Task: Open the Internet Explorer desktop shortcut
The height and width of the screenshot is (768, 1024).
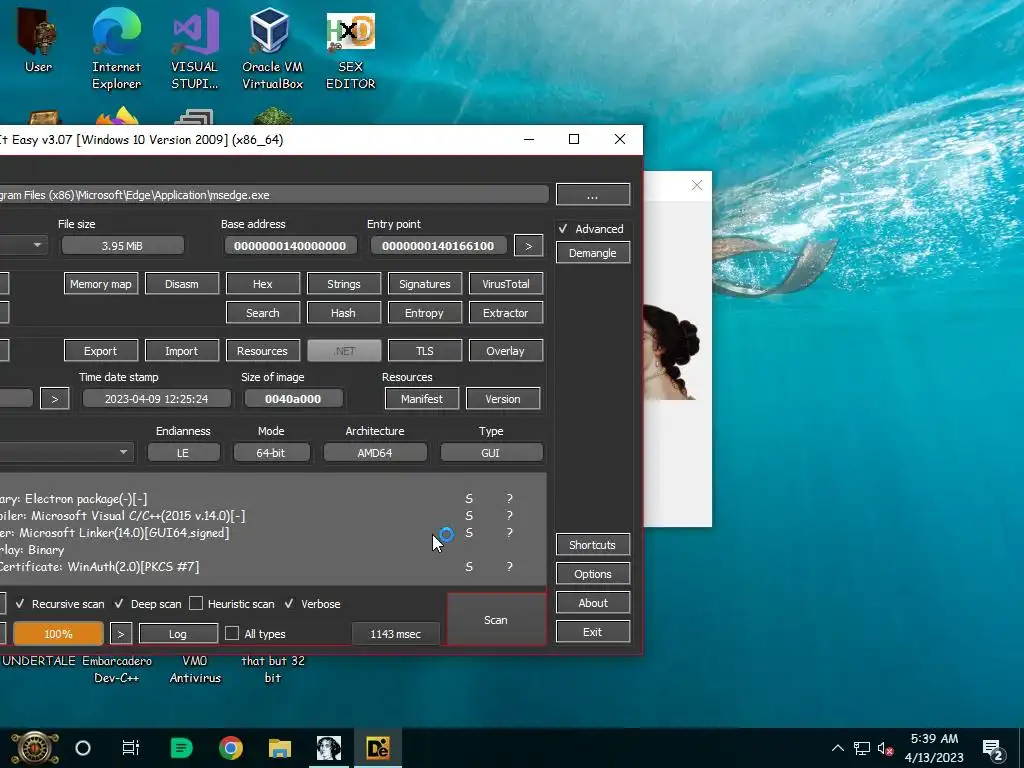Action: (x=116, y=49)
